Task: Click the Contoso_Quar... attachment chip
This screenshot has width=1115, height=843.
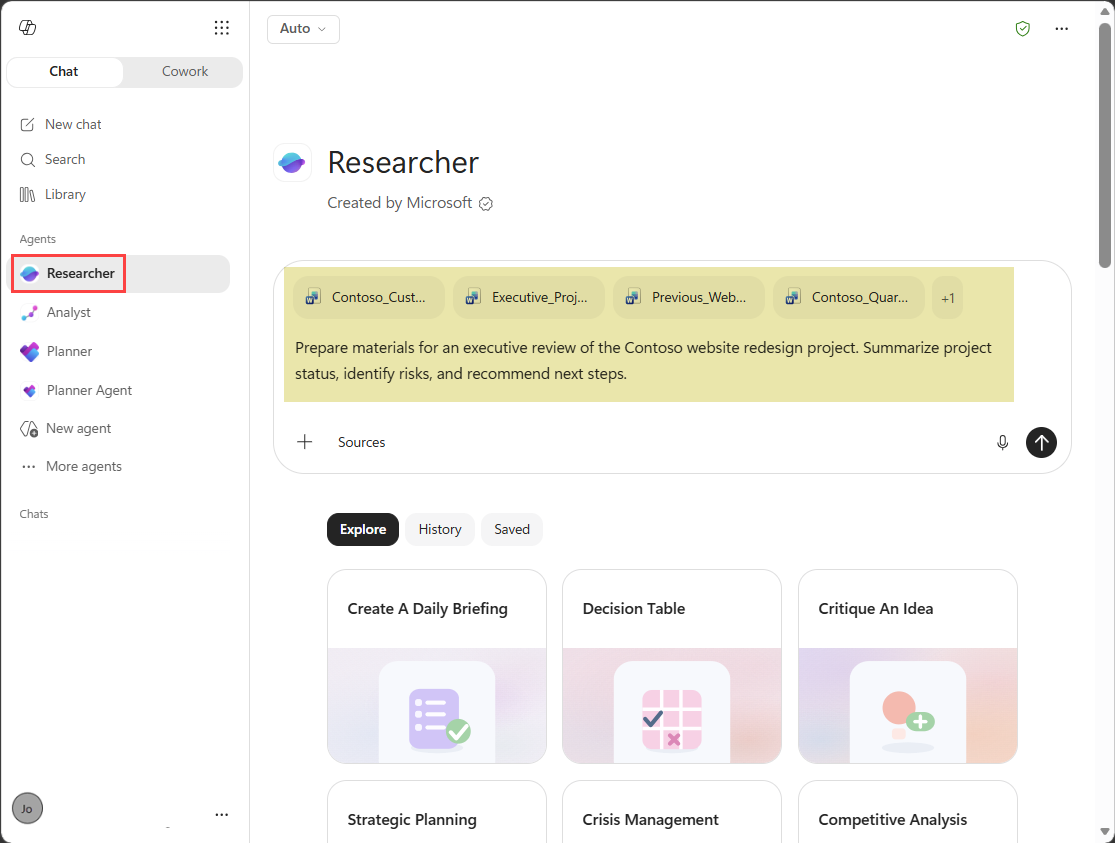Action: pyautogui.click(x=849, y=297)
